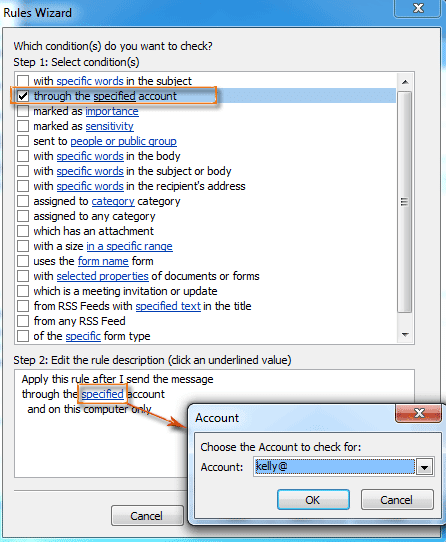Check 'with specific words in the subject' checkbox
This screenshot has width=446, height=542.
(23, 81)
